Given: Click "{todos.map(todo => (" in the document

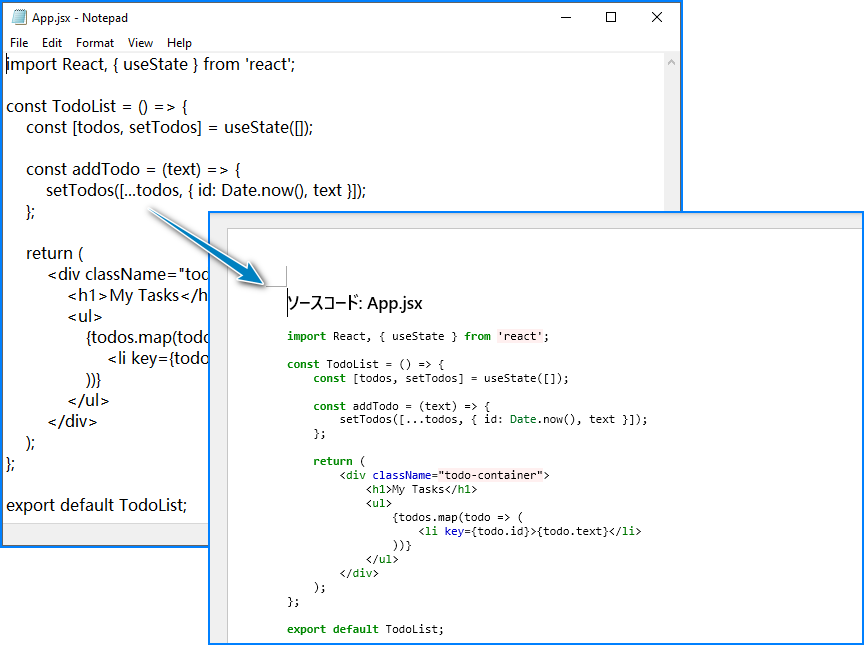Looking at the screenshot, I should (x=458, y=517).
